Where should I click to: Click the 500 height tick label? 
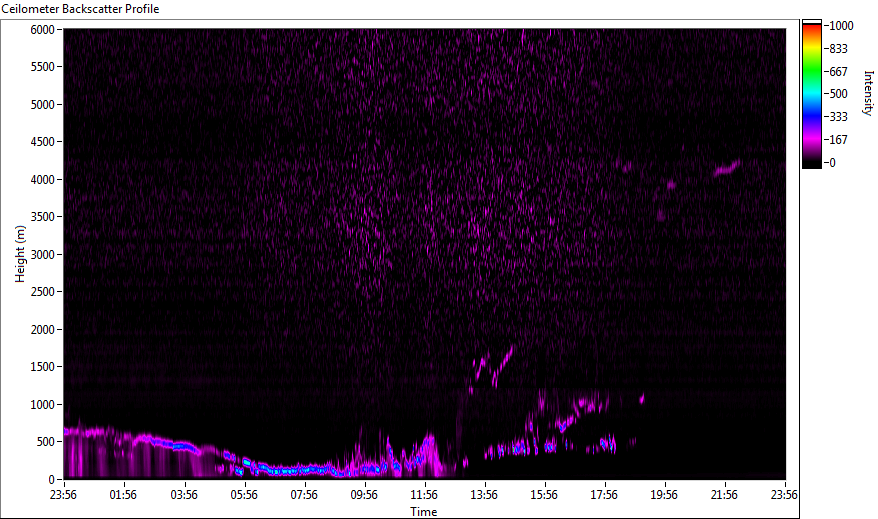46,442
